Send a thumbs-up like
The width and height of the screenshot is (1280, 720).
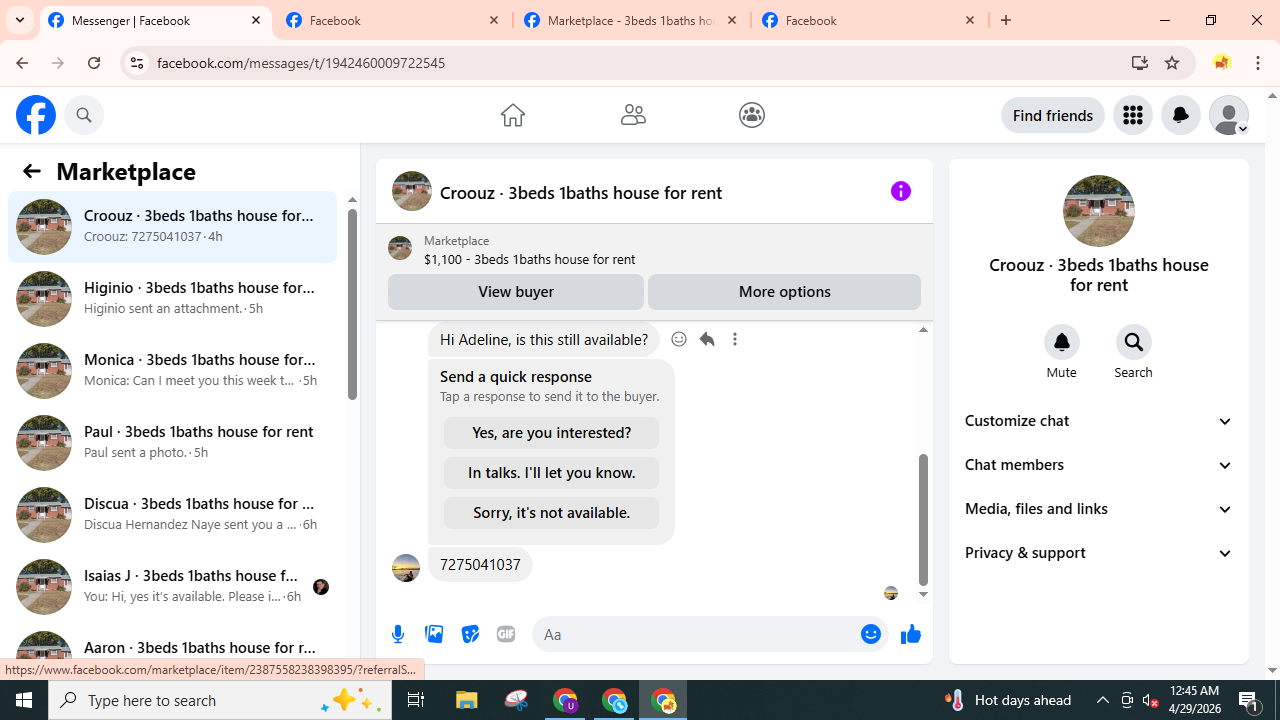coord(910,634)
